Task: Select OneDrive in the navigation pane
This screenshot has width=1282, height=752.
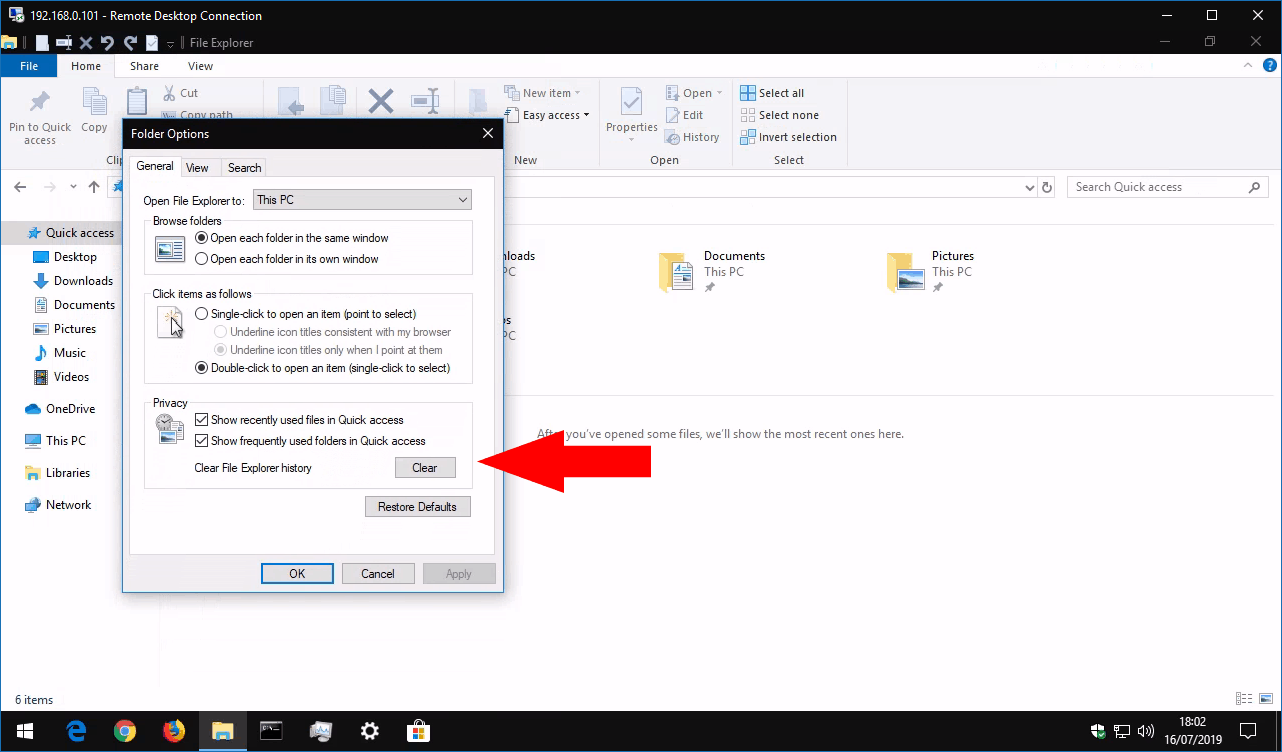Action: 60,409
